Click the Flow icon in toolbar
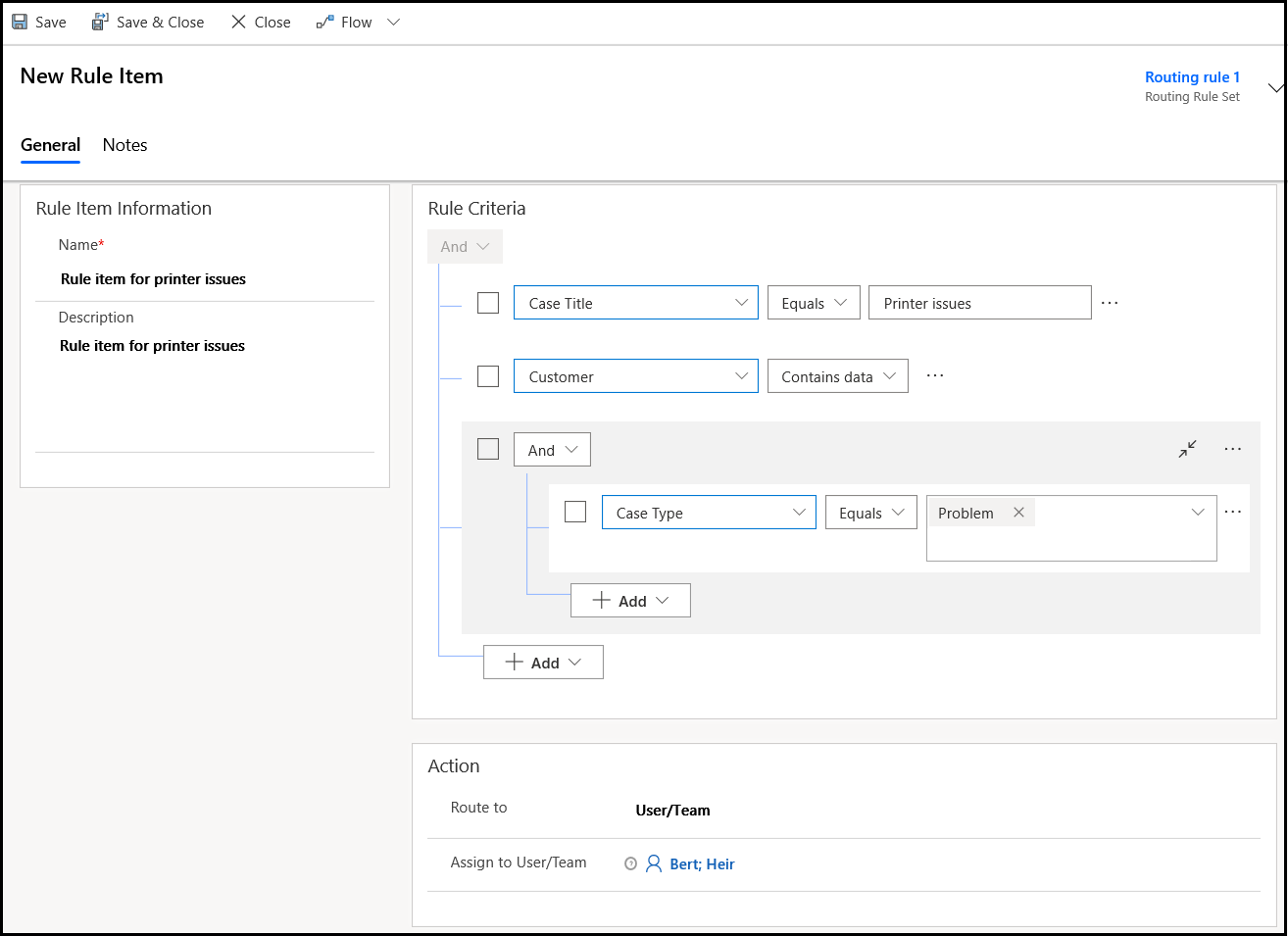The width and height of the screenshot is (1288, 936). 325,22
